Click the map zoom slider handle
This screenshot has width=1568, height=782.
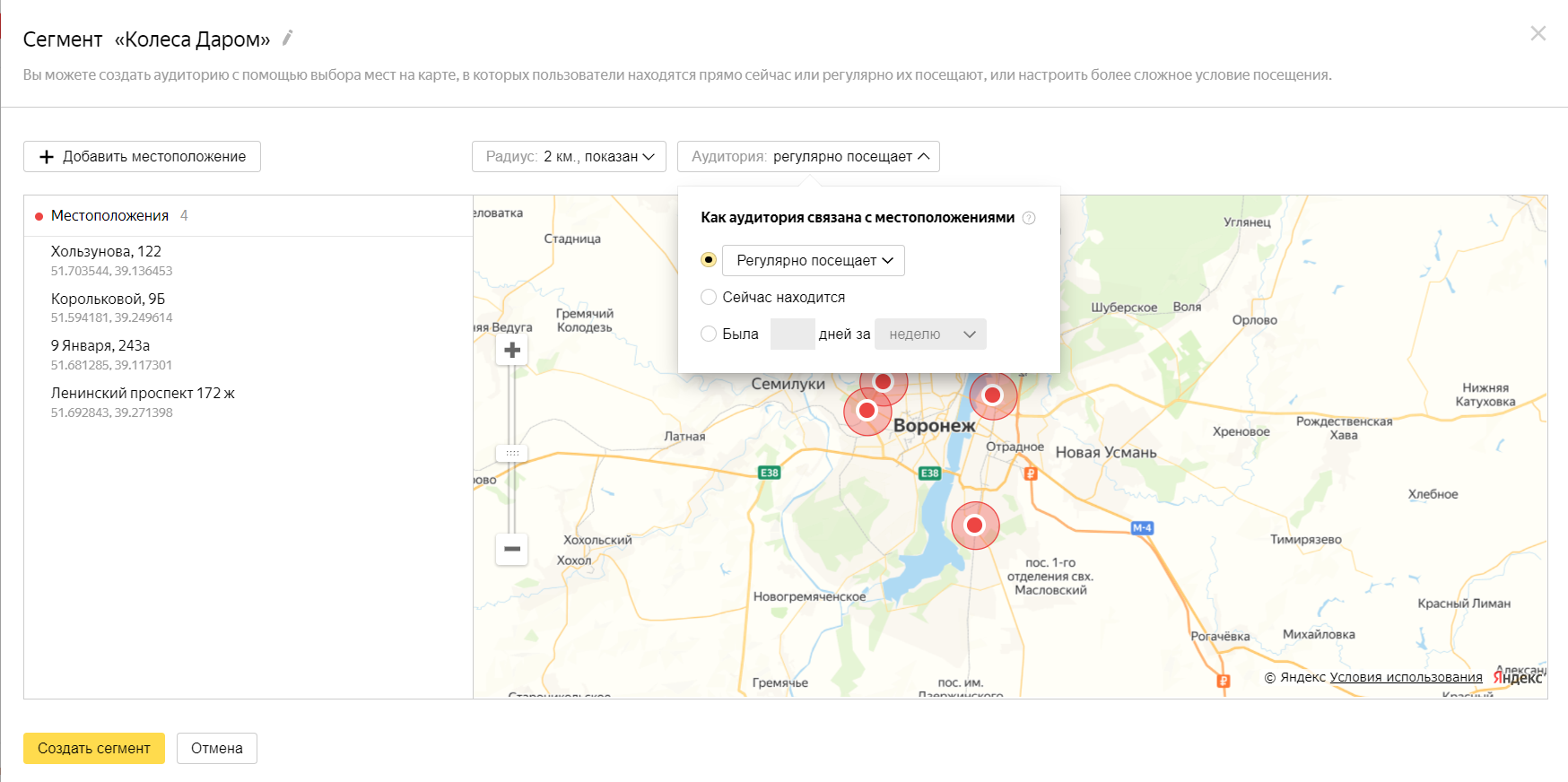click(512, 453)
